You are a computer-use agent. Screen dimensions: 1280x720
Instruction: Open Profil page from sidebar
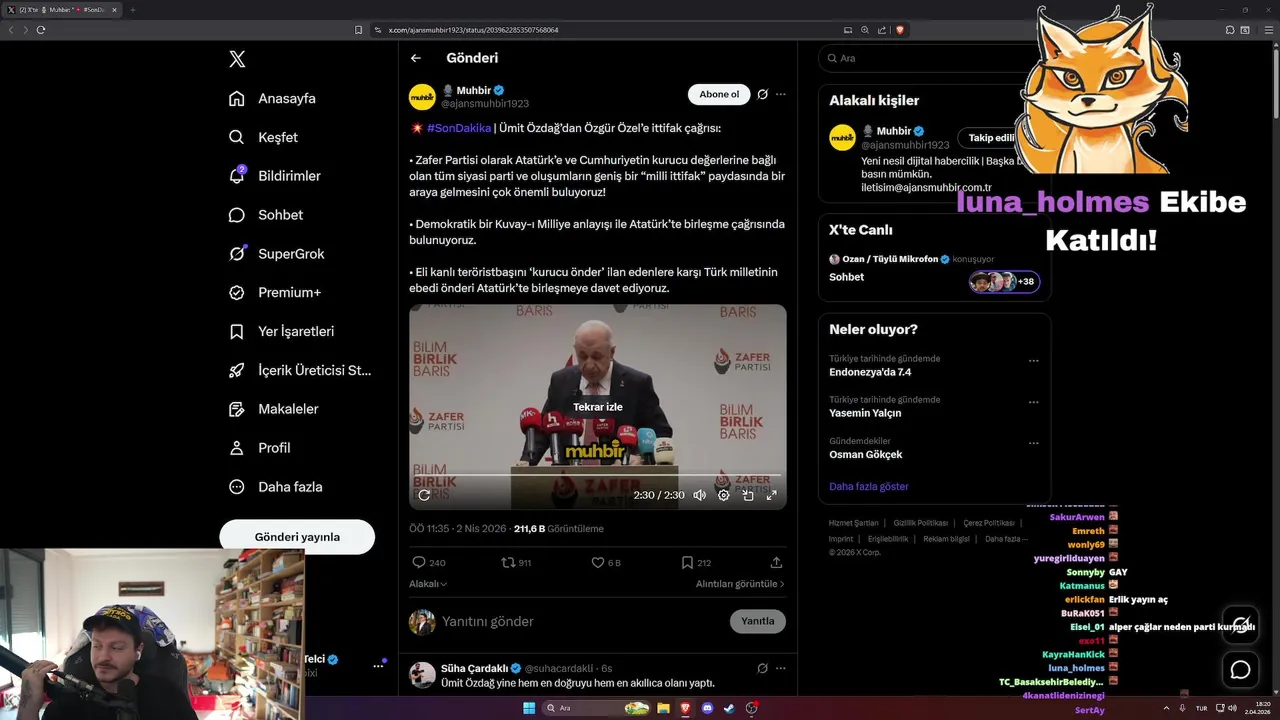click(x=259, y=448)
